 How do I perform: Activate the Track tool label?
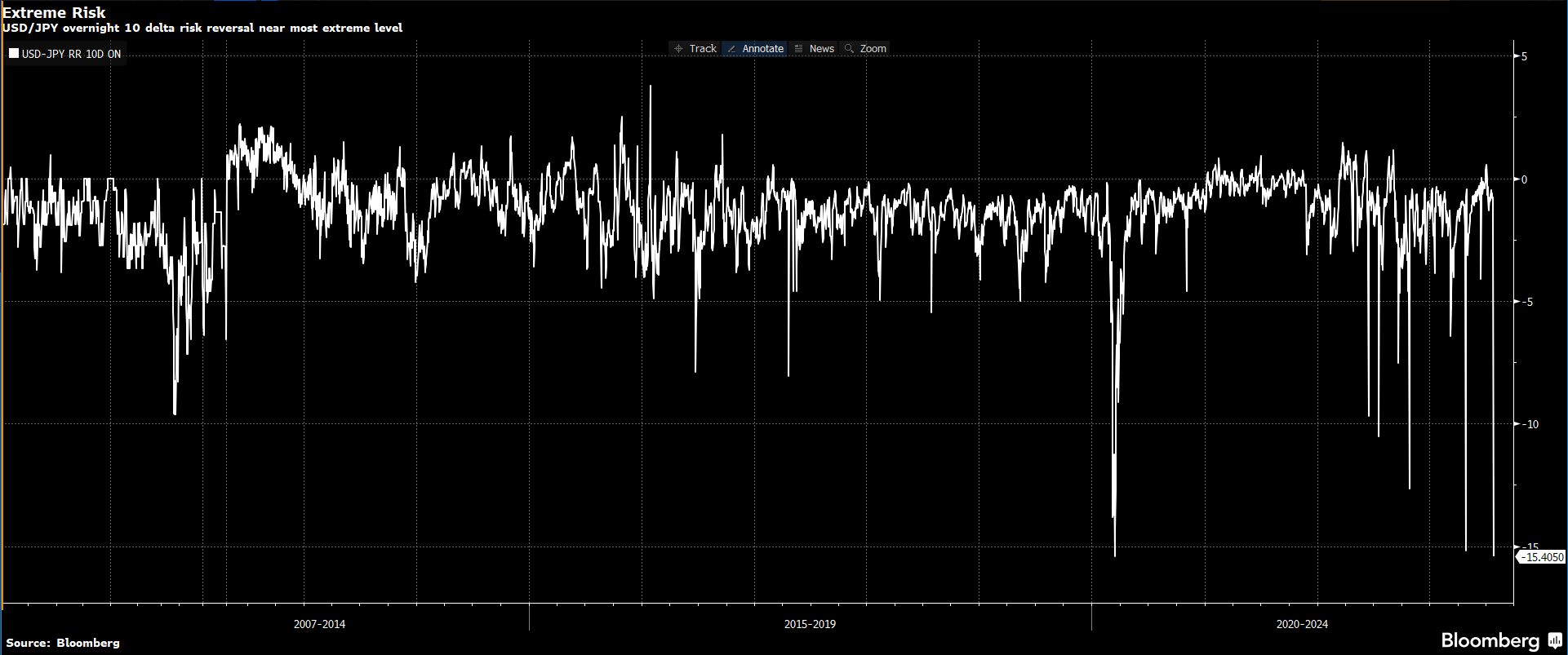tap(703, 49)
